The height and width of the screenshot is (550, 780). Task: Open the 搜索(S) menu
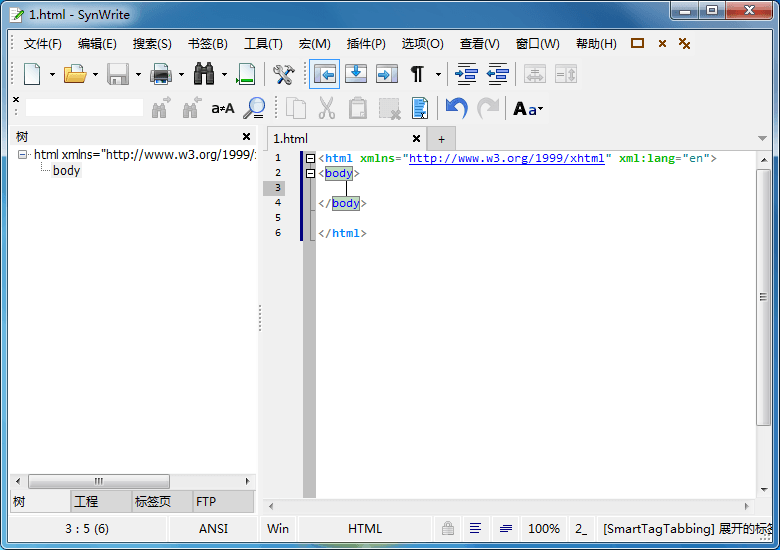pos(152,44)
